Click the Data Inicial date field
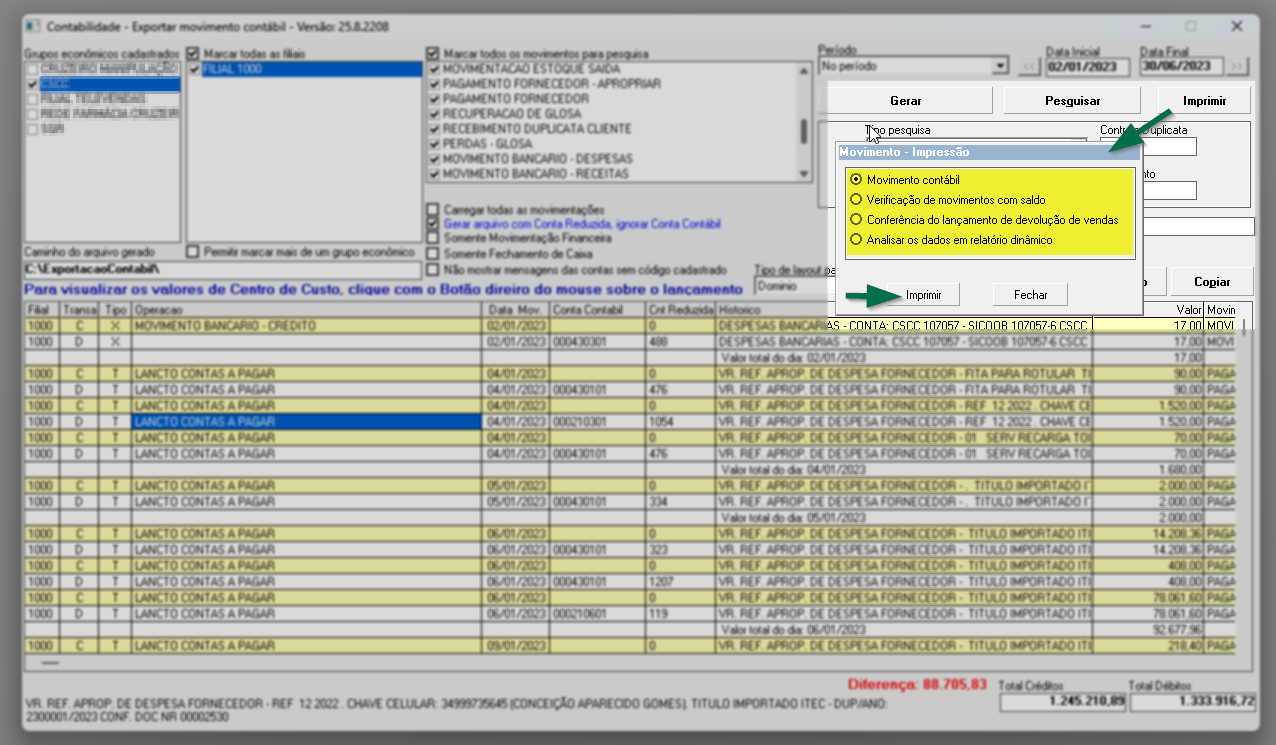 [1086, 67]
